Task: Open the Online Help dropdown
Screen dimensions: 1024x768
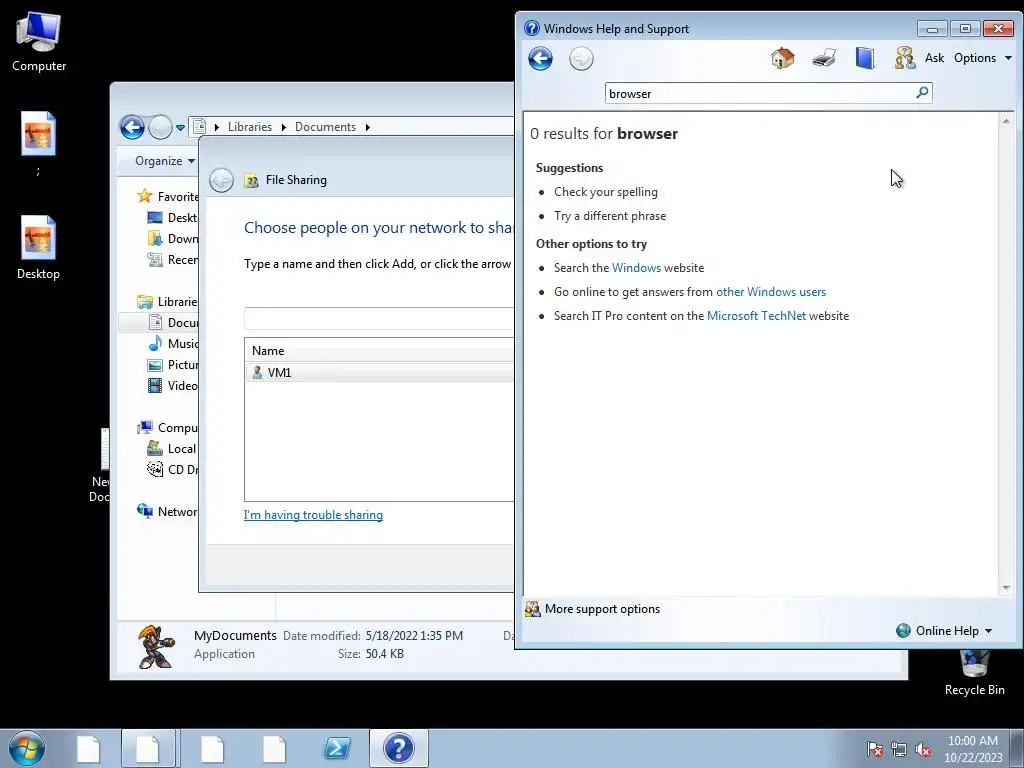Action: pyautogui.click(x=944, y=631)
